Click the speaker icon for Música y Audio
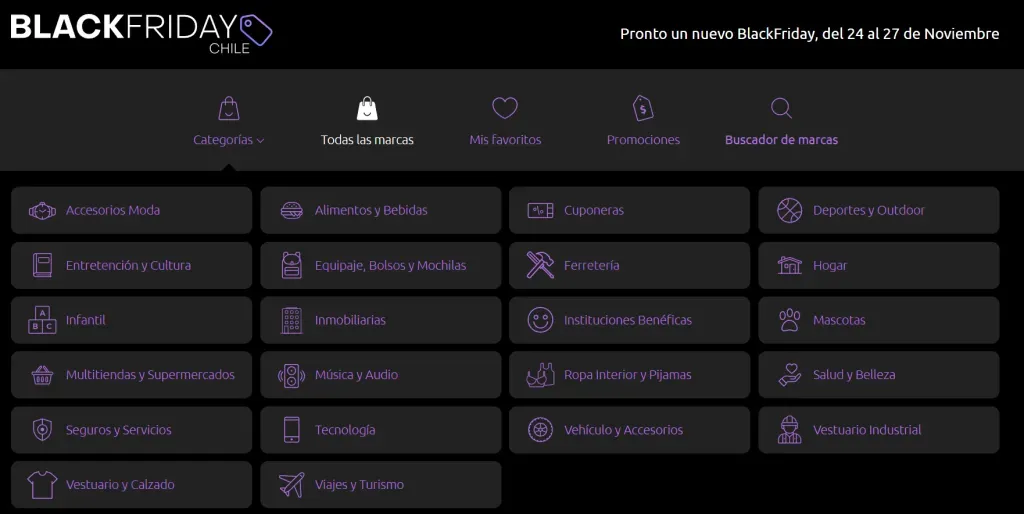Screen dimensions: 1024x514 [292, 375]
